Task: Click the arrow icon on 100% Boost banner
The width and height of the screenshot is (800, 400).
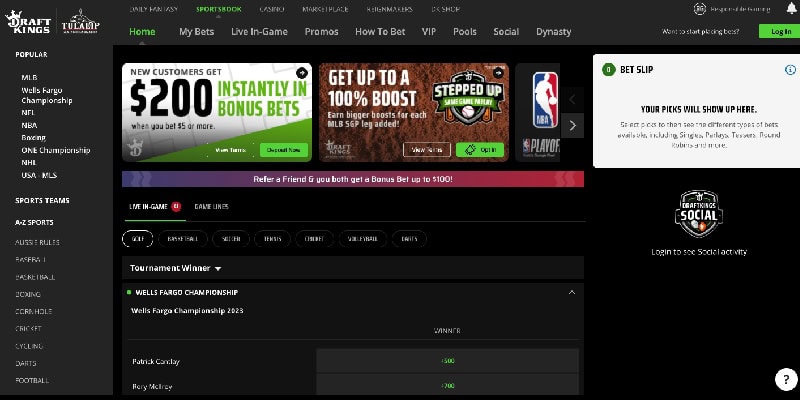Action: pos(498,73)
